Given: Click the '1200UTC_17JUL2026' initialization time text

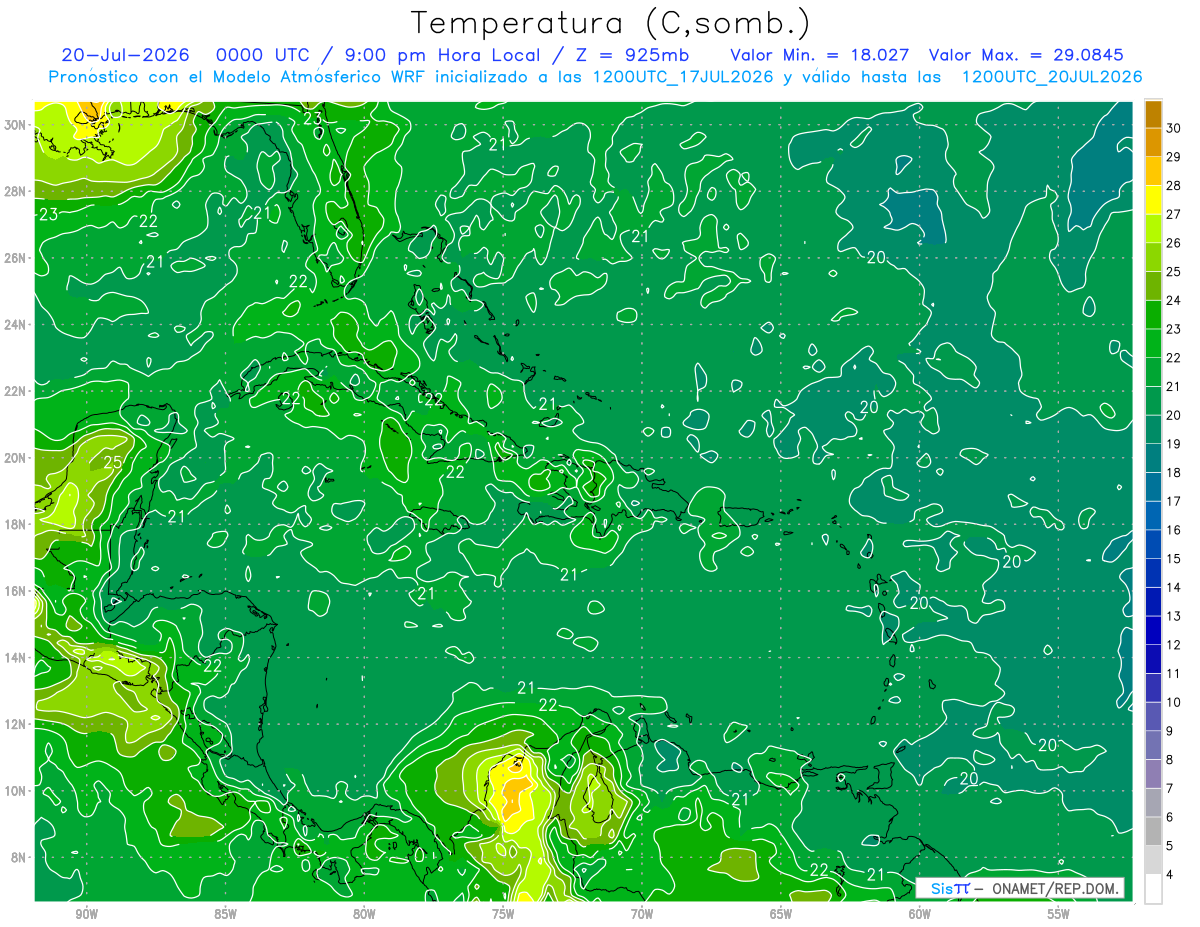Looking at the screenshot, I should 683,77.
